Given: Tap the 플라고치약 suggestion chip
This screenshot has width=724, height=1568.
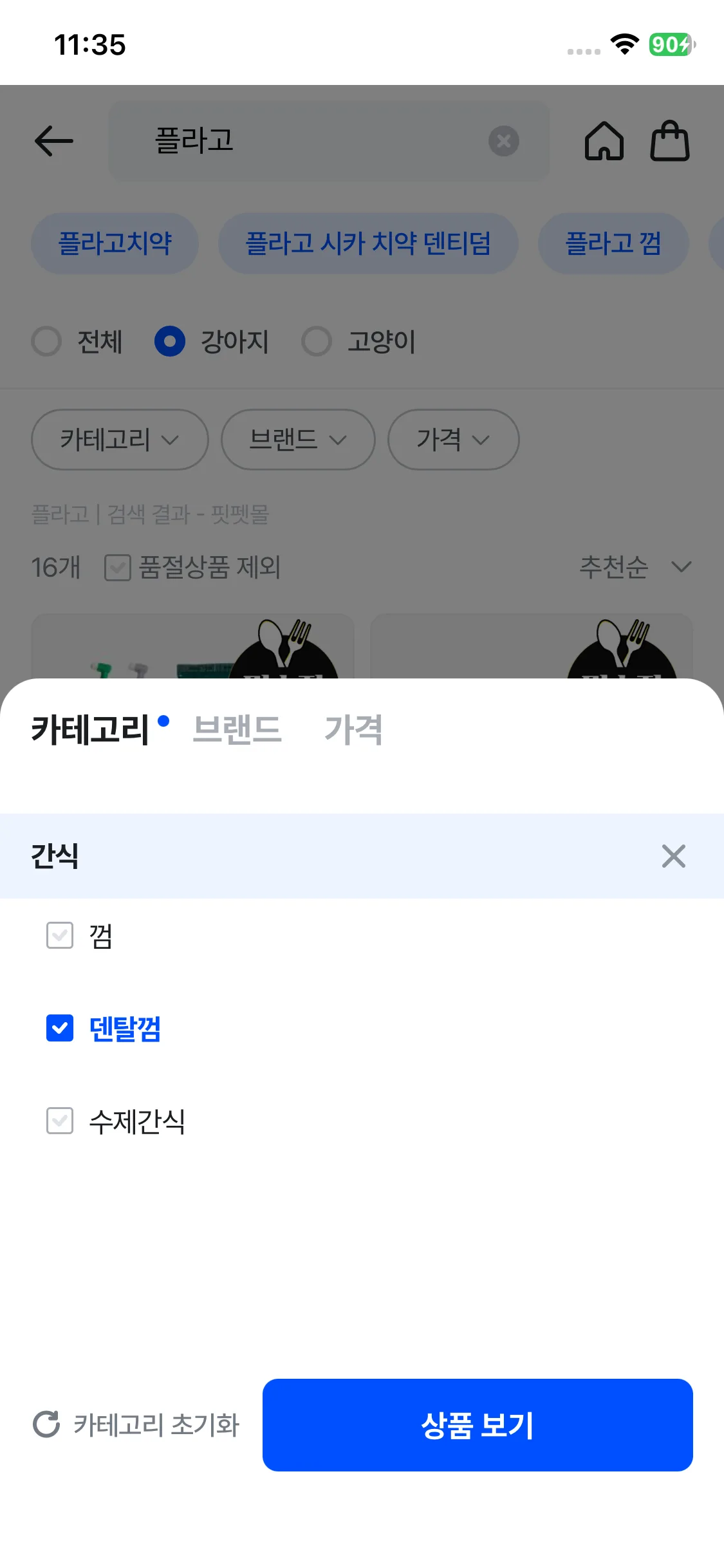Looking at the screenshot, I should (x=115, y=243).
